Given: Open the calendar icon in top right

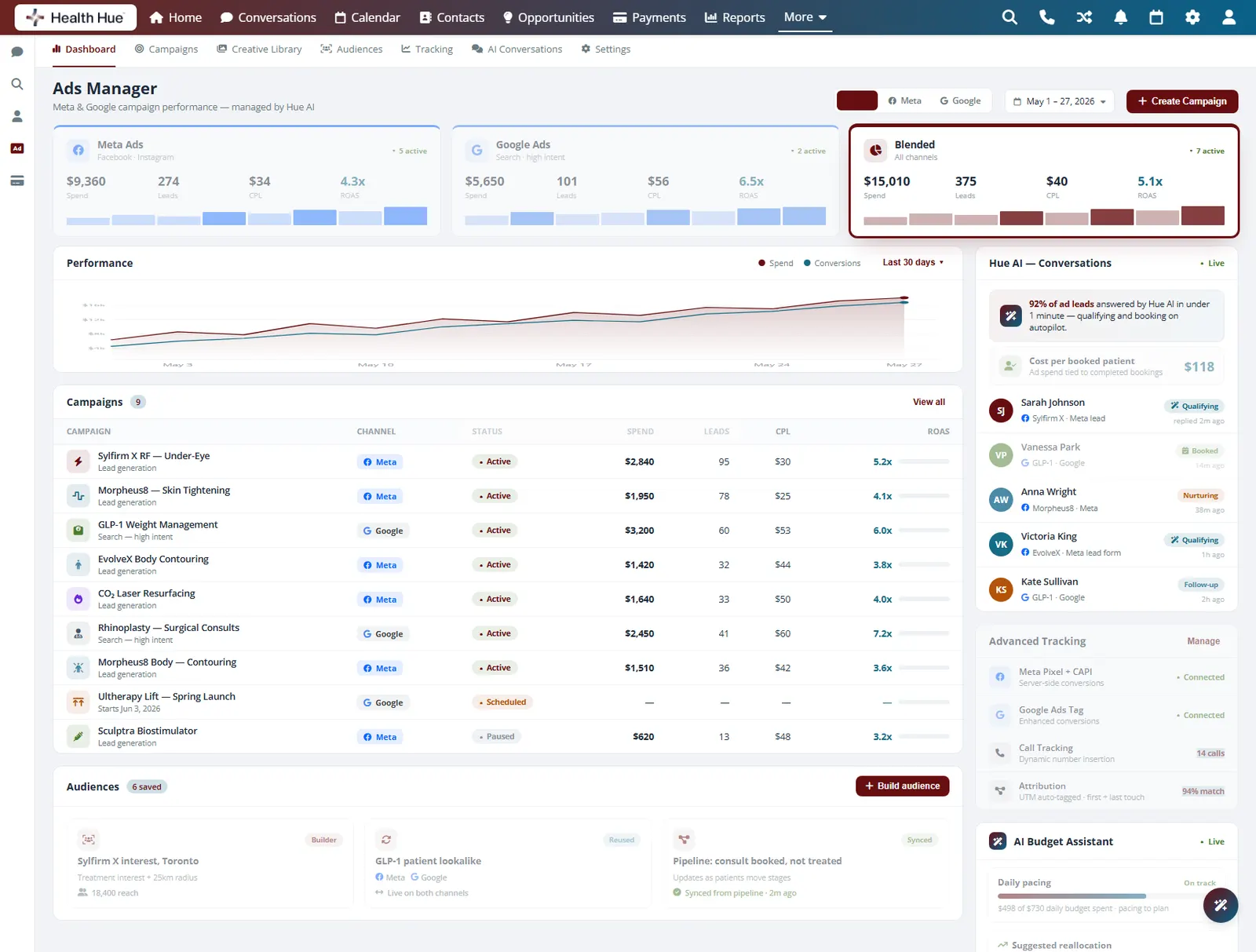Looking at the screenshot, I should click(x=1156, y=17).
